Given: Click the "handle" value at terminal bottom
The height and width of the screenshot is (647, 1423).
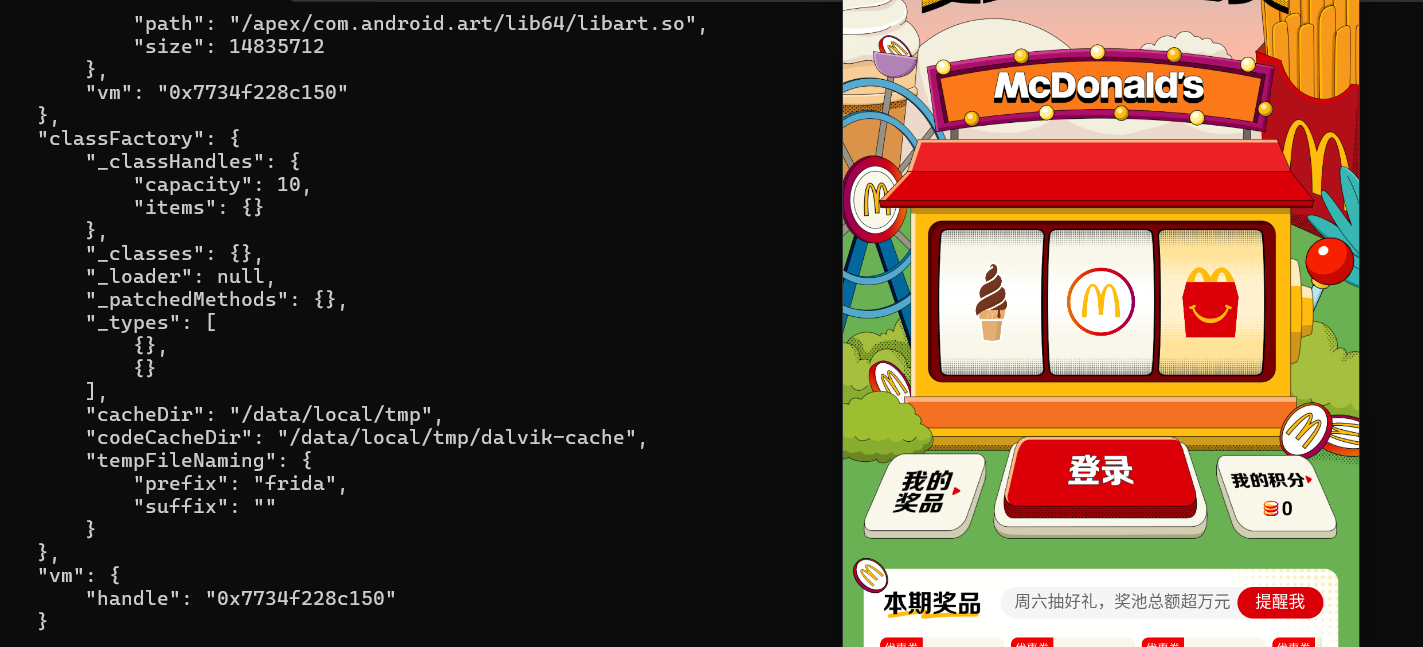Looking at the screenshot, I should [300, 598].
